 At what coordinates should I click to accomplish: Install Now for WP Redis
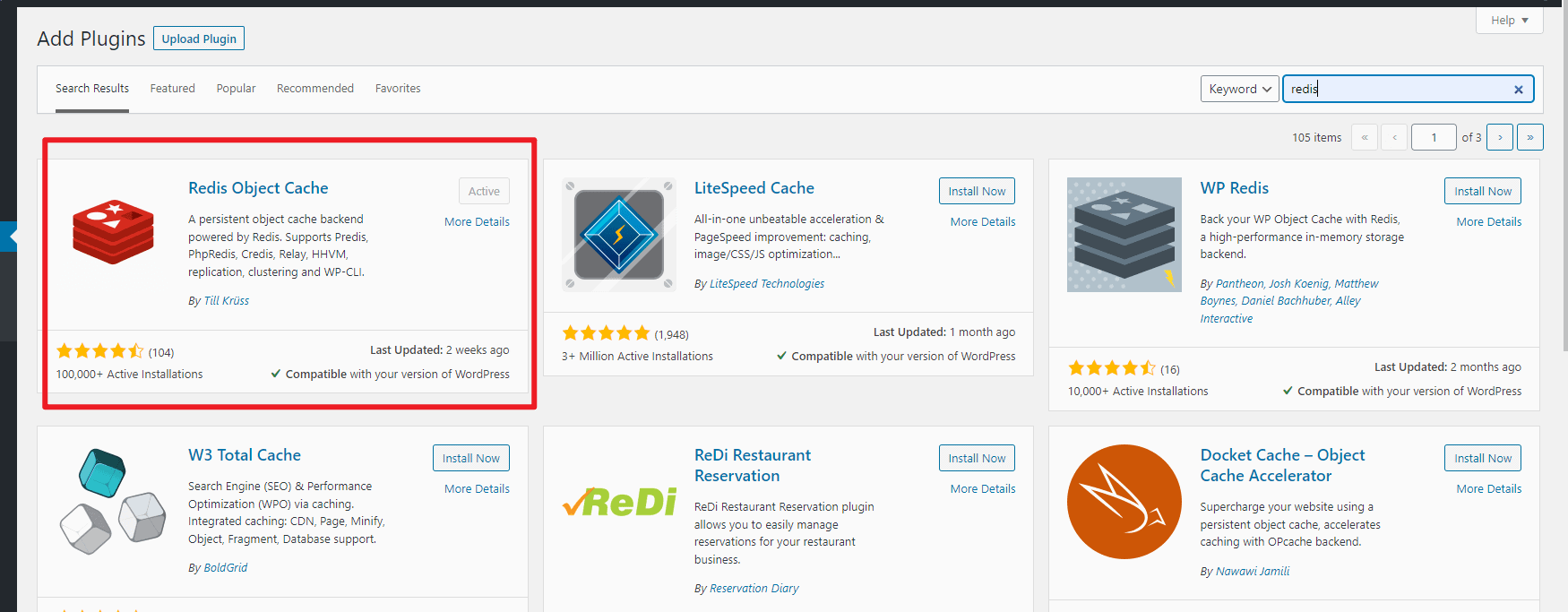tap(1482, 191)
